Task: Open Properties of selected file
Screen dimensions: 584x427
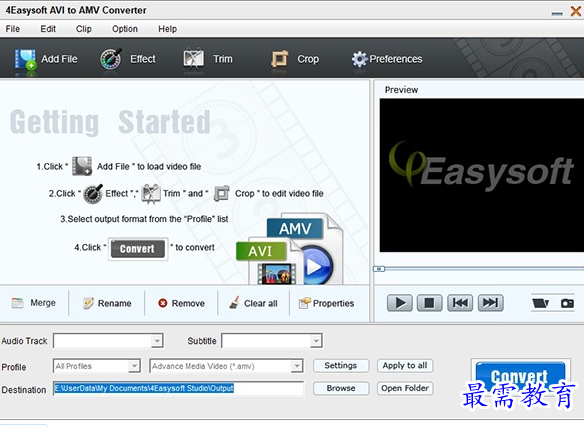Action: [x=326, y=303]
